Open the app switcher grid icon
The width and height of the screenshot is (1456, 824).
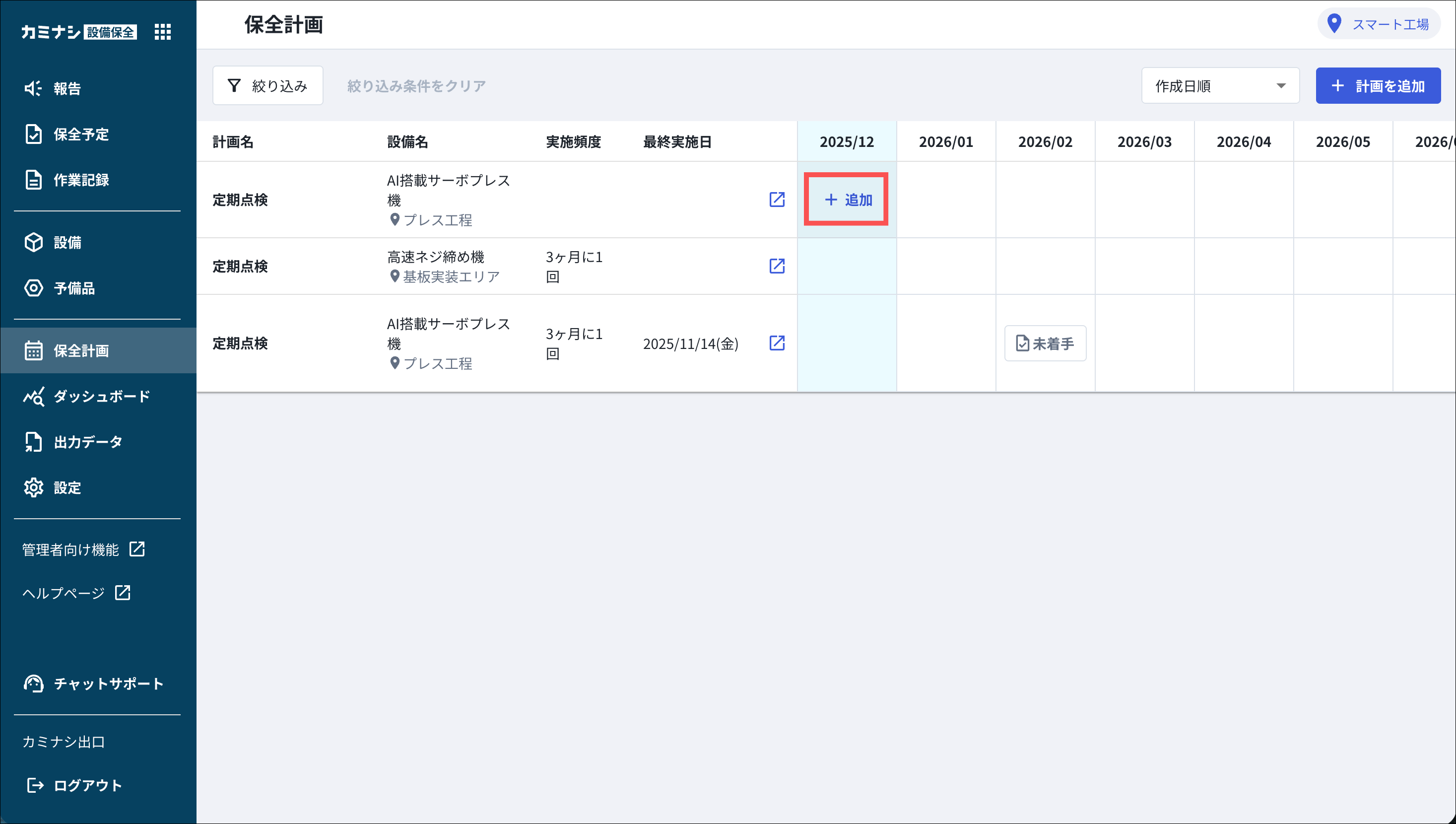pos(162,32)
